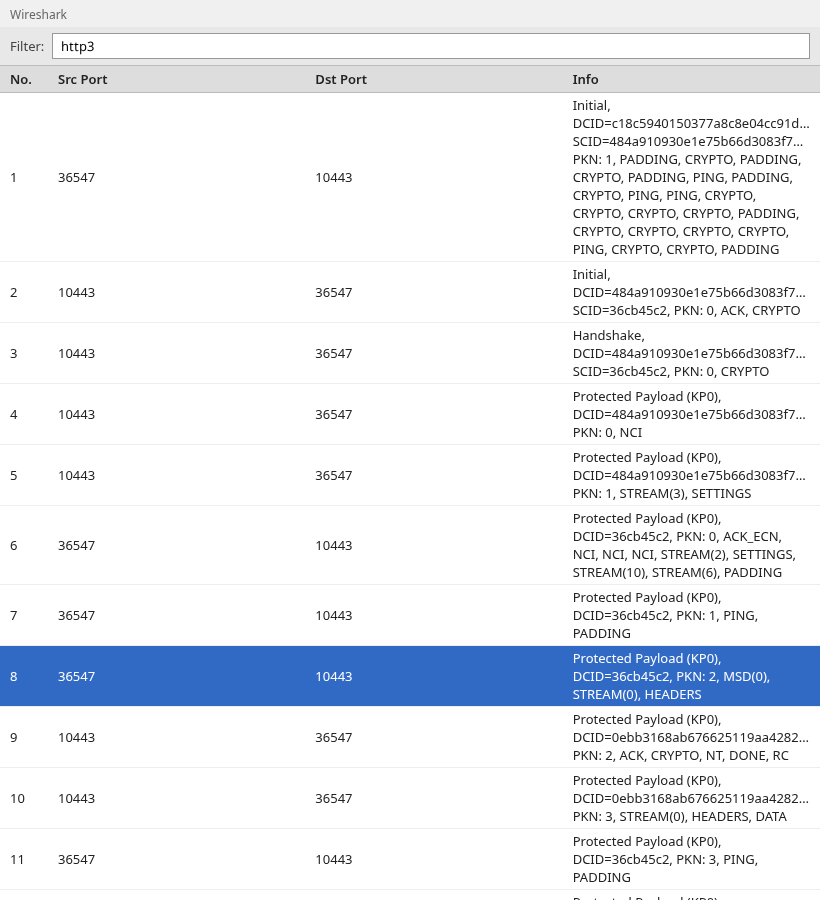Select packet row number 9
Screen dimensions: 820x900
(x=410, y=737)
